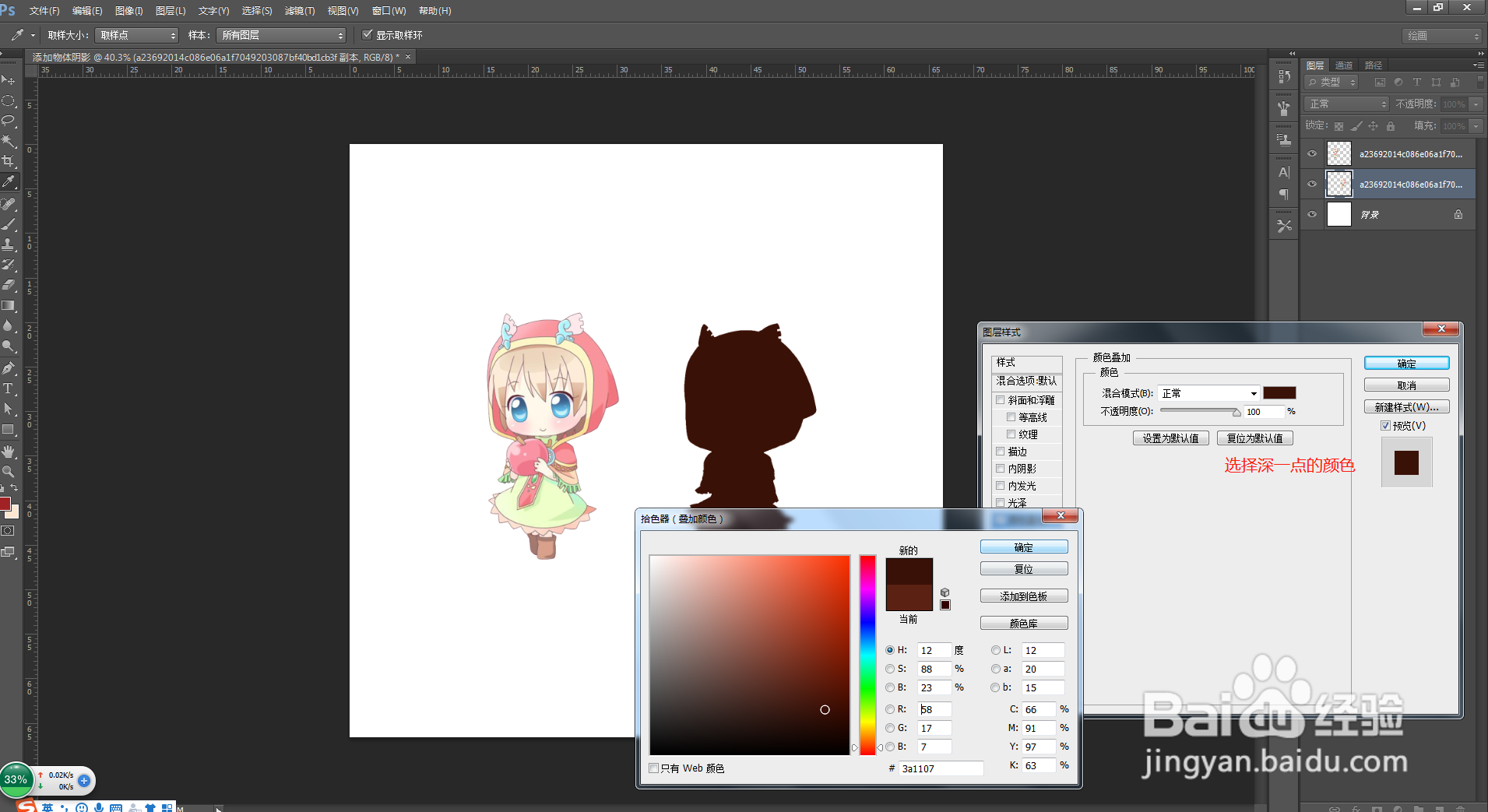Select the Horizontal Type tool
The width and height of the screenshot is (1488, 812).
tap(9, 388)
